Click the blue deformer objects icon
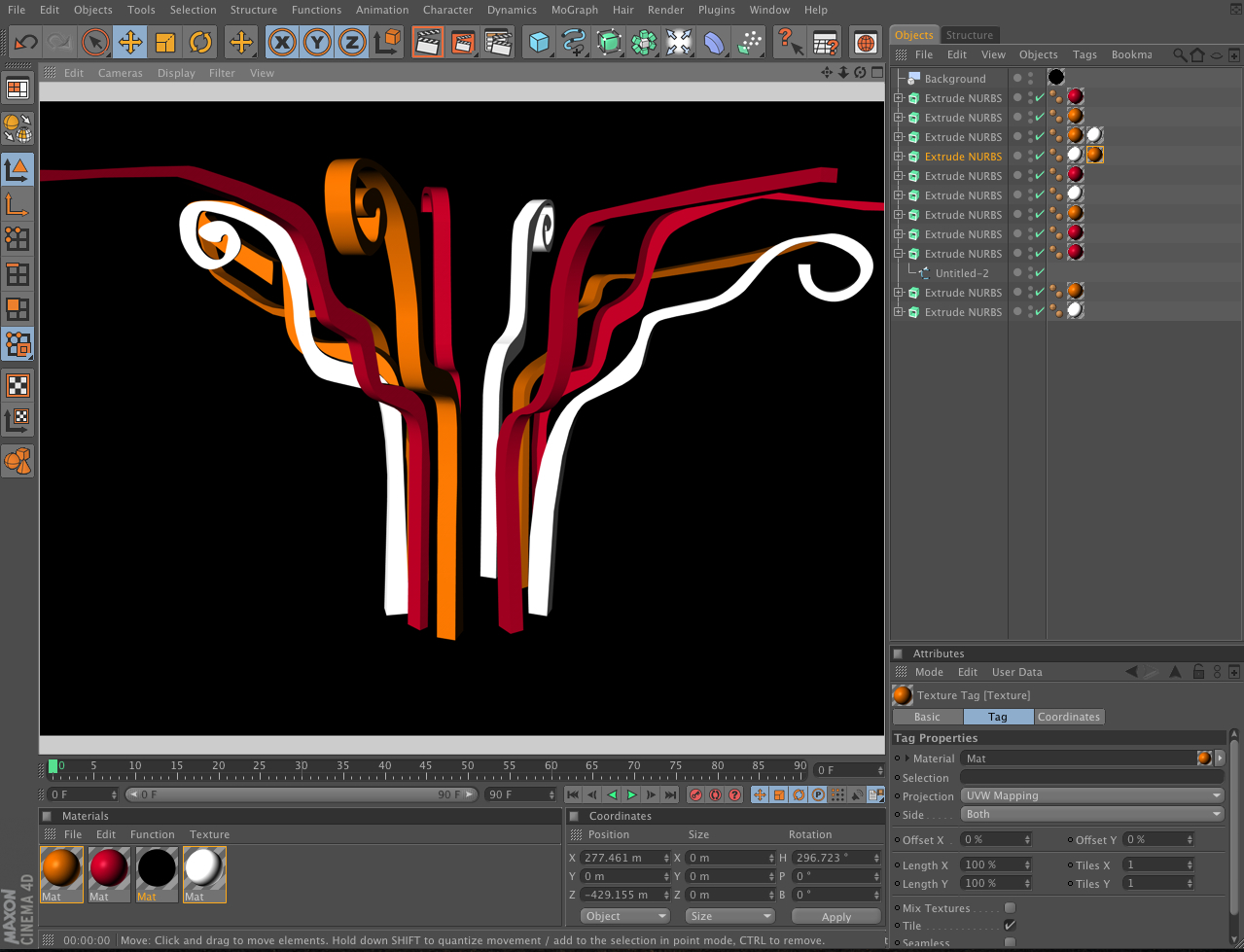 (x=714, y=43)
